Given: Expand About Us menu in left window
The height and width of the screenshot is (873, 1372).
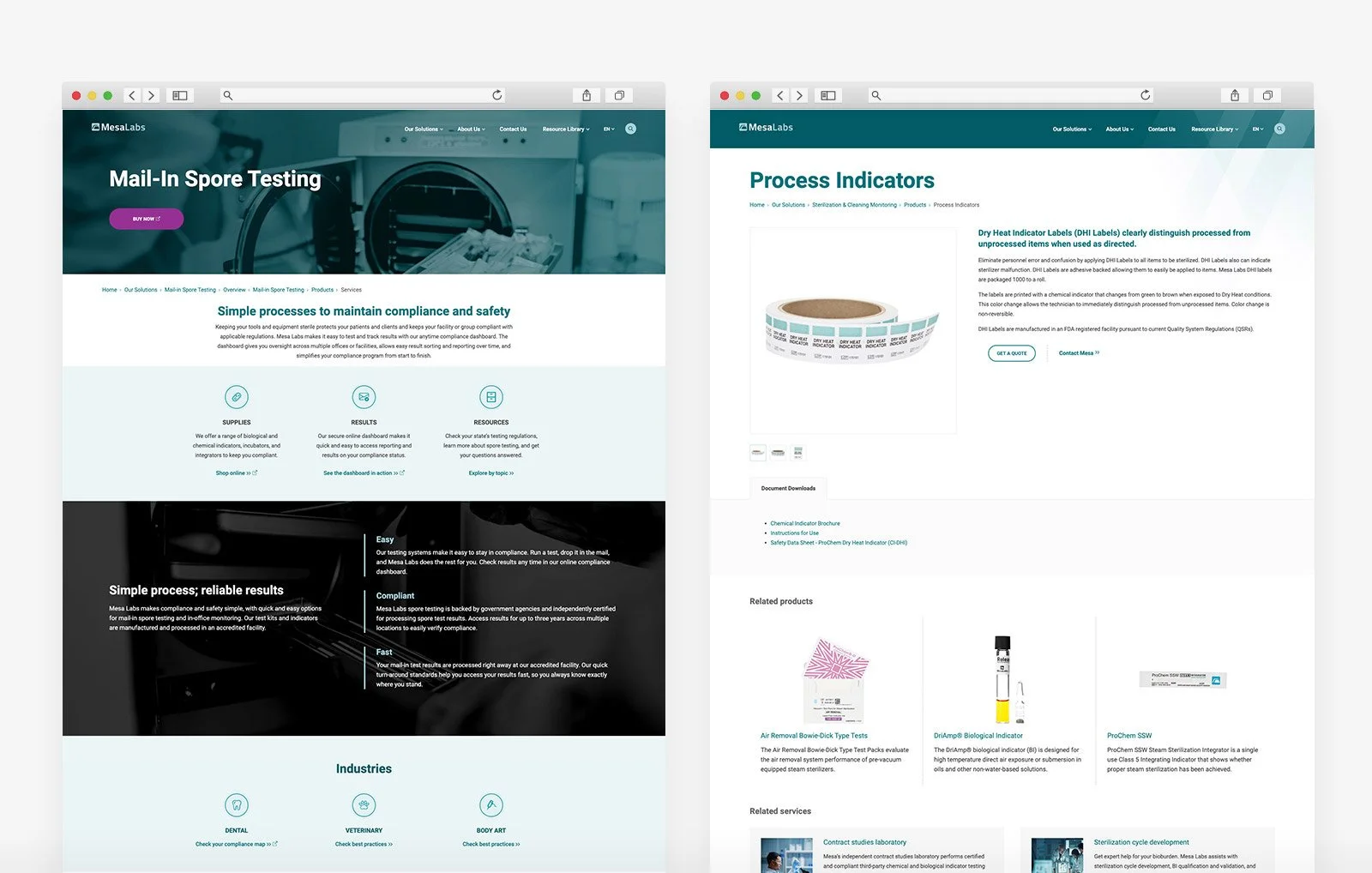Looking at the screenshot, I should [471, 129].
